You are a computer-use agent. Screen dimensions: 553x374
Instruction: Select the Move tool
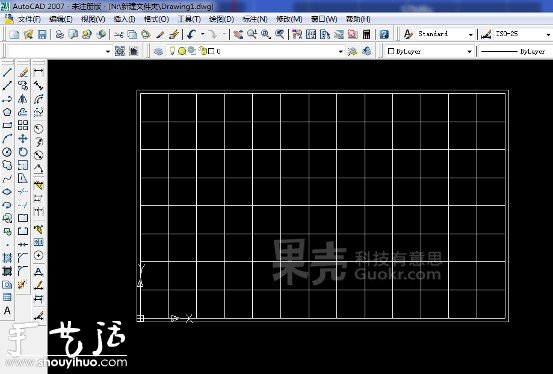[23, 139]
